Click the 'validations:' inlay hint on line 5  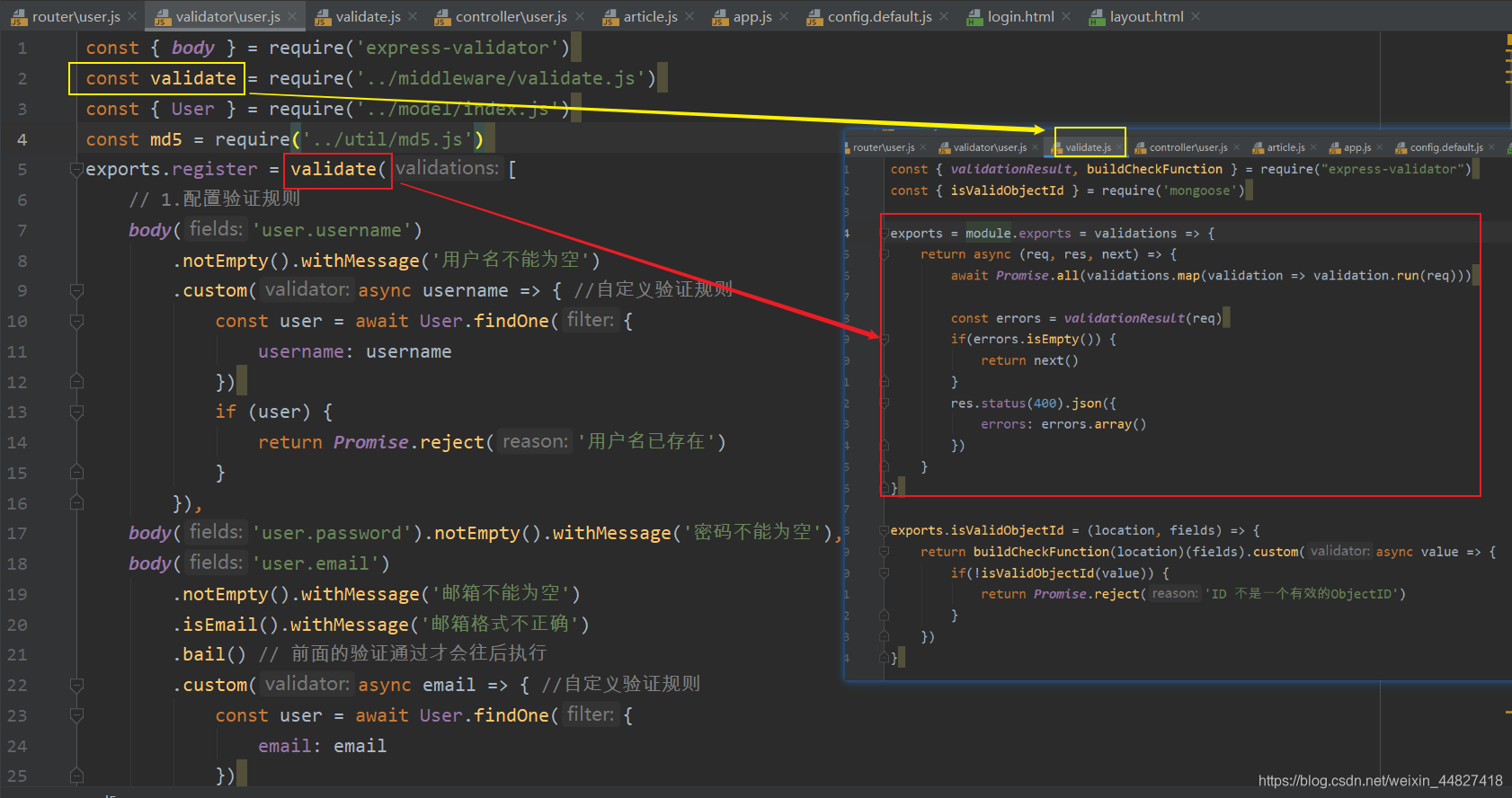tap(447, 168)
